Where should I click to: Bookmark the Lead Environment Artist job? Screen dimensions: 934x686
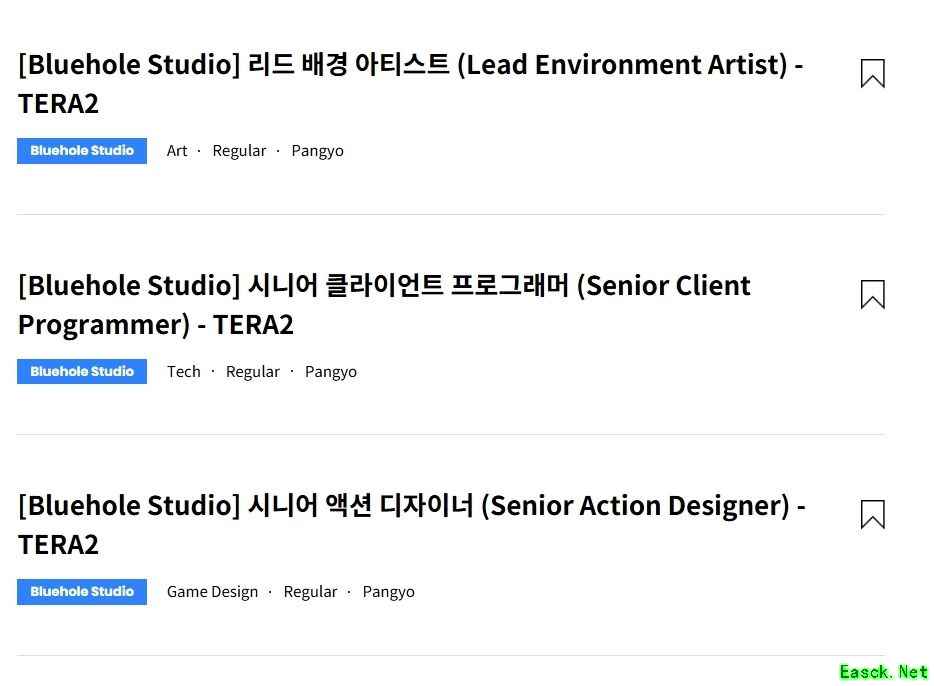point(872,73)
